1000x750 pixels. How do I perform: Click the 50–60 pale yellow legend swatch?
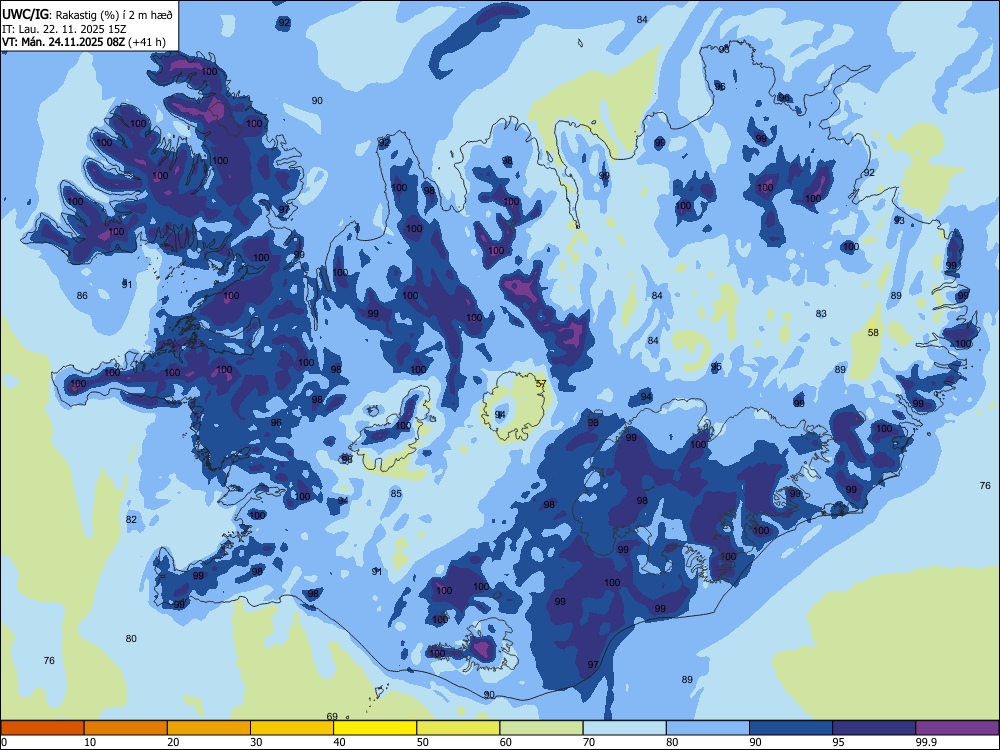459,728
